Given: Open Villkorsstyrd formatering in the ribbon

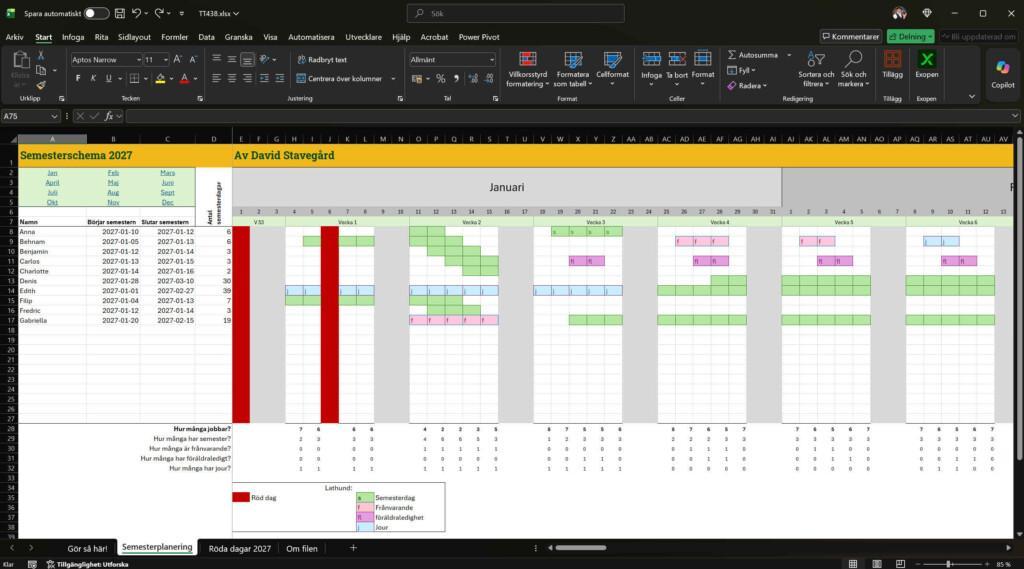Looking at the screenshot, I should coord(528,69).
